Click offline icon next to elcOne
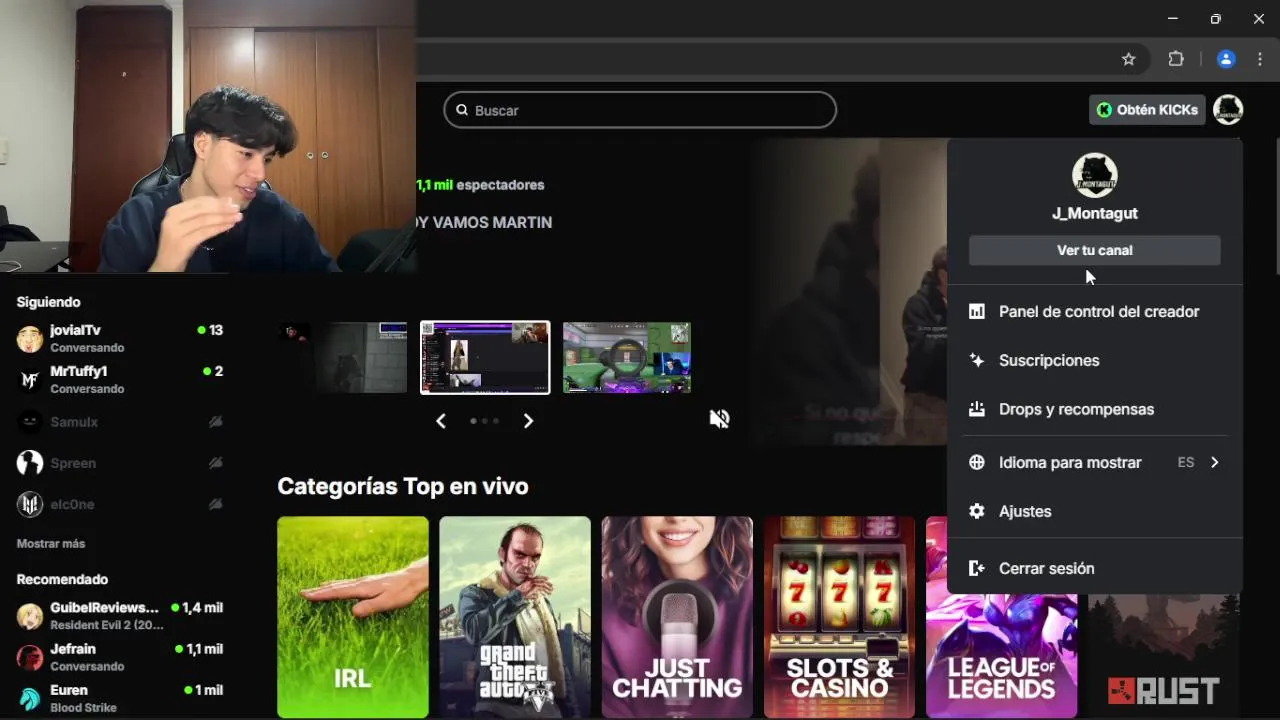 pyautogui.click(x=215, y=504)
